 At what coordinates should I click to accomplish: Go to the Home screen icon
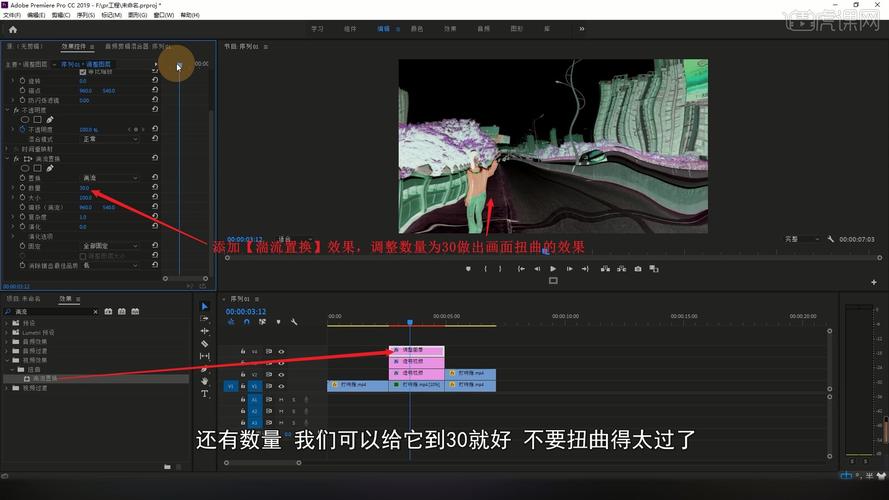click(x=12, y=29)
